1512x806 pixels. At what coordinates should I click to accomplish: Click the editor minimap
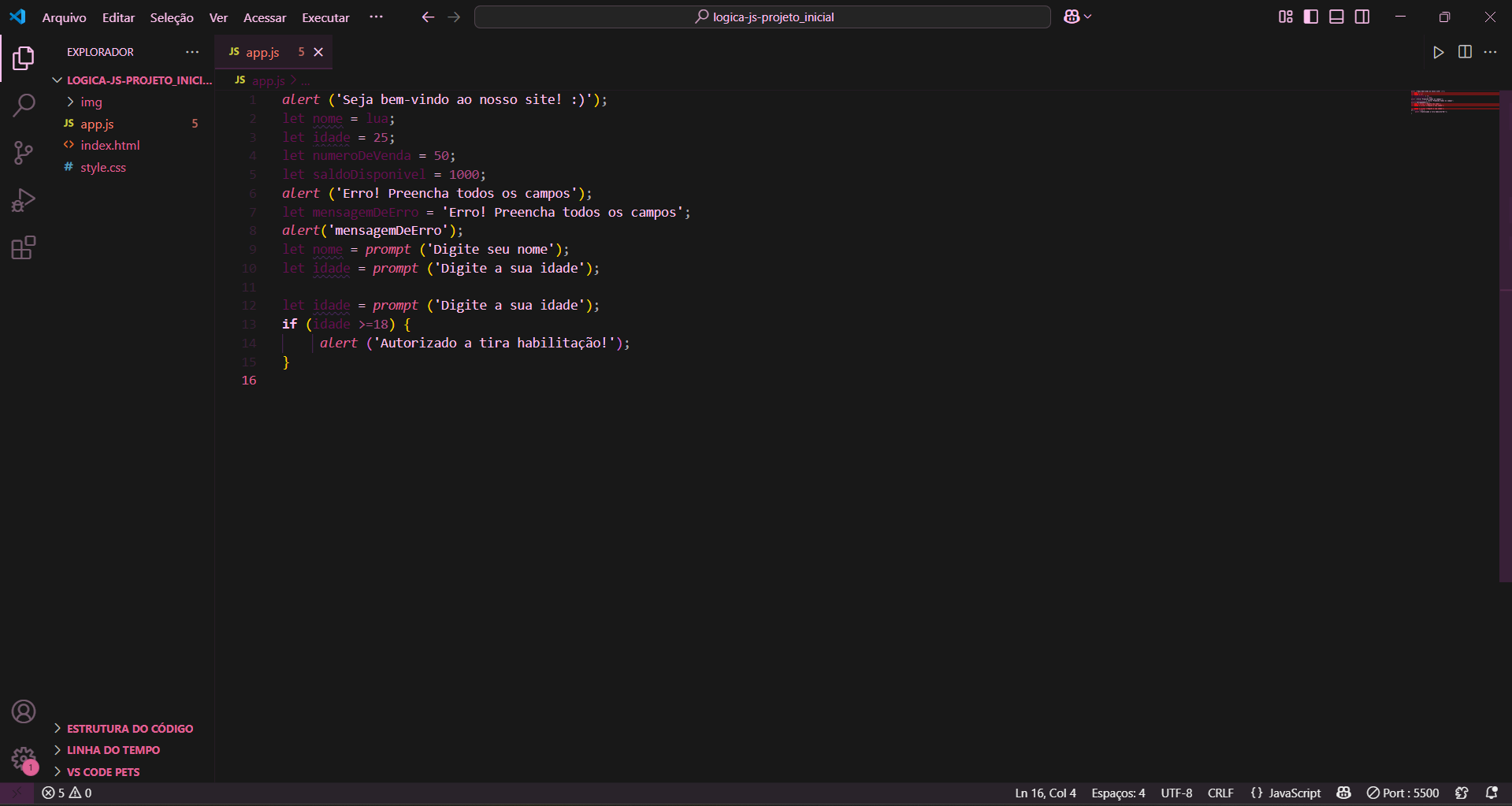(1454, 102)
